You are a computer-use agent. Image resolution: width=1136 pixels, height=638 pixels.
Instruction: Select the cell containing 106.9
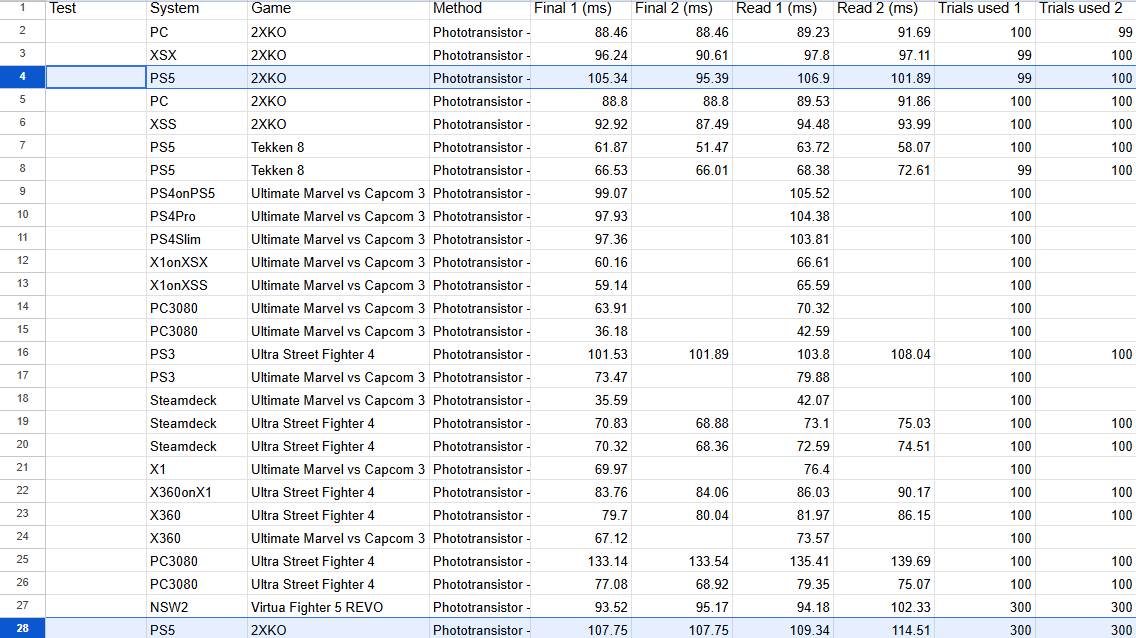point(782,77)
